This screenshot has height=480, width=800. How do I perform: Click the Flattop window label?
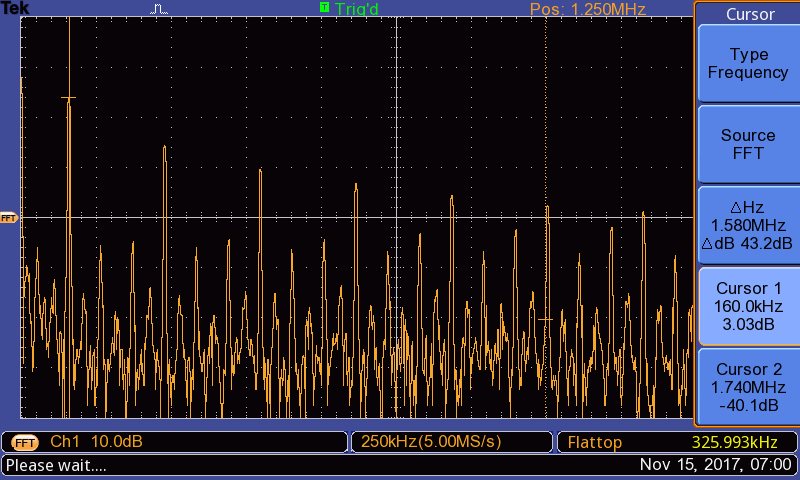coord(595,442)
